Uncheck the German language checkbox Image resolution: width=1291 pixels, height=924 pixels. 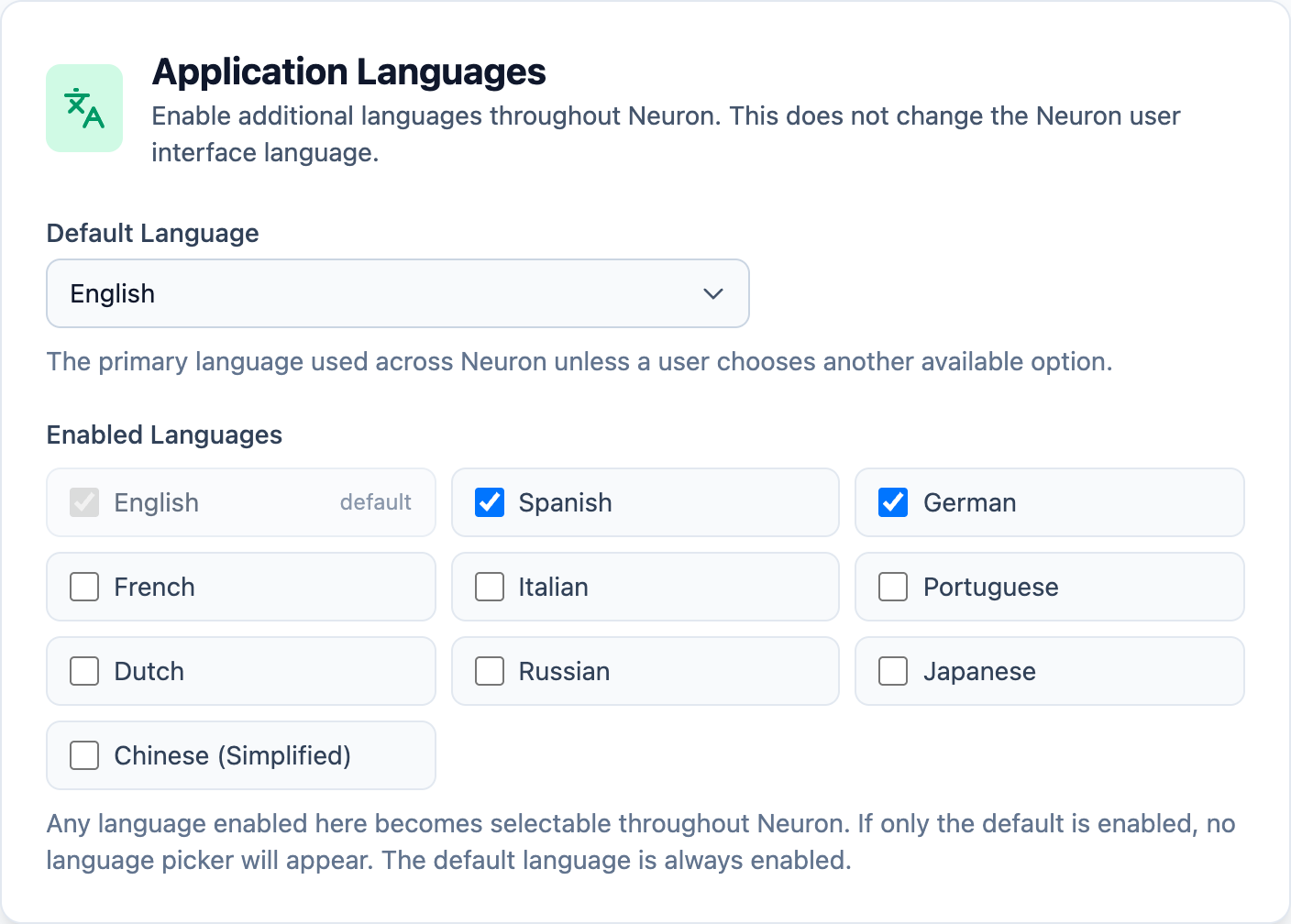pos(893,502)
